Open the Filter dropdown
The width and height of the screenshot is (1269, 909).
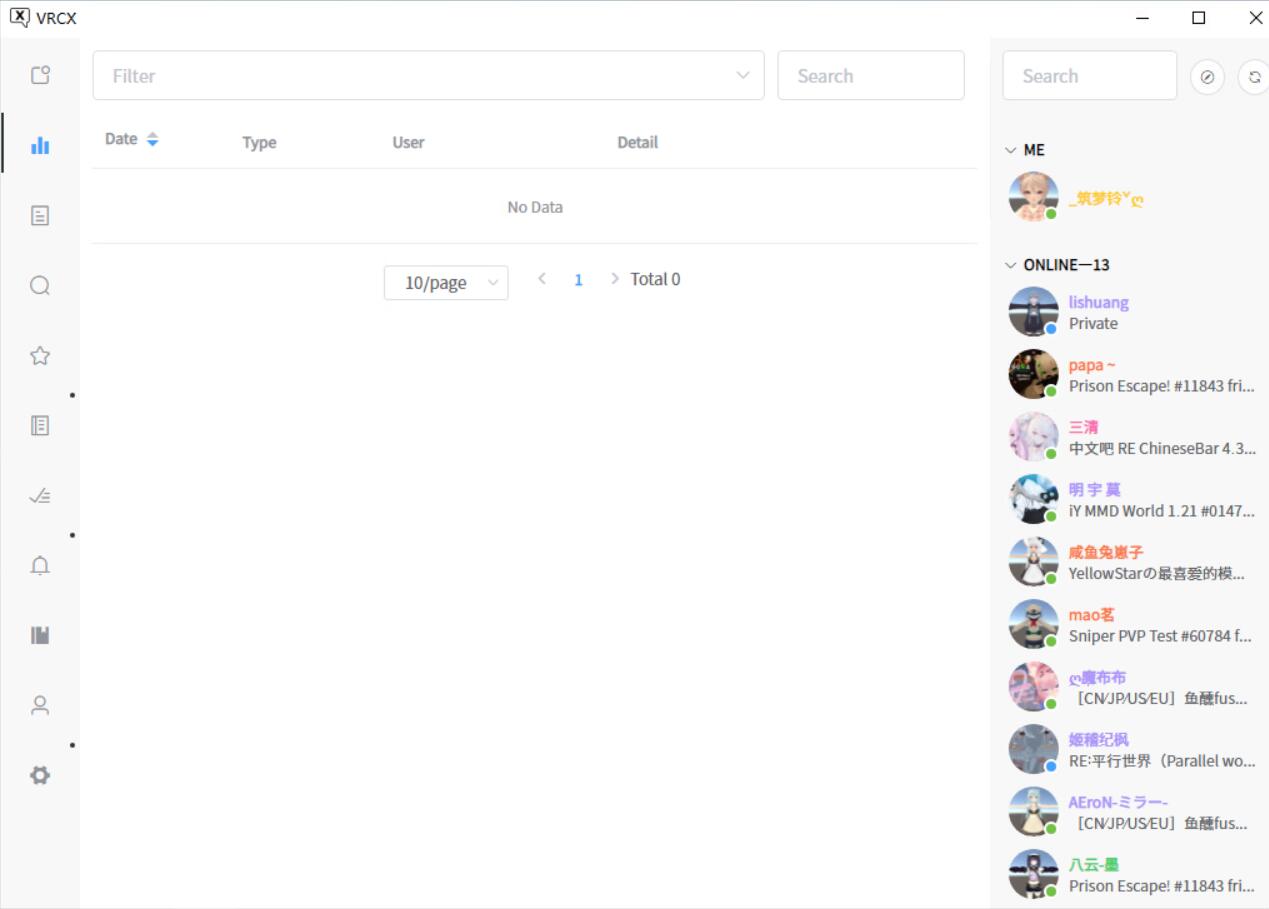(428, 75)
